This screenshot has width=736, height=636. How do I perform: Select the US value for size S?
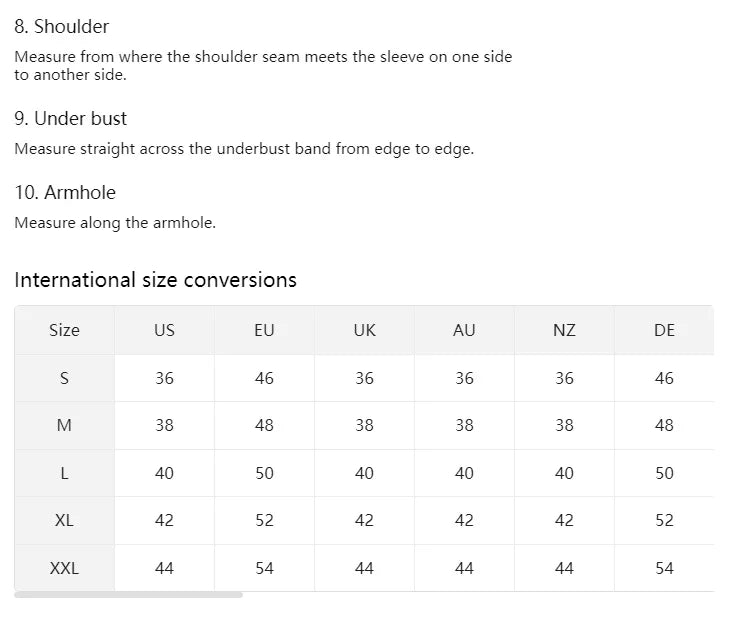coord(164,378)
